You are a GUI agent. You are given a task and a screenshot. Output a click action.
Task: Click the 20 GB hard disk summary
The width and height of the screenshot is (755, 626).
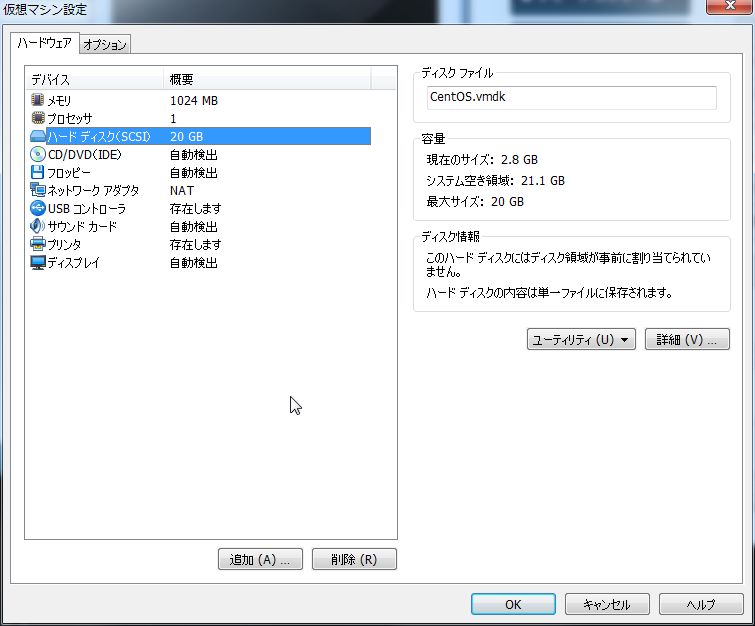click(186, 137)
